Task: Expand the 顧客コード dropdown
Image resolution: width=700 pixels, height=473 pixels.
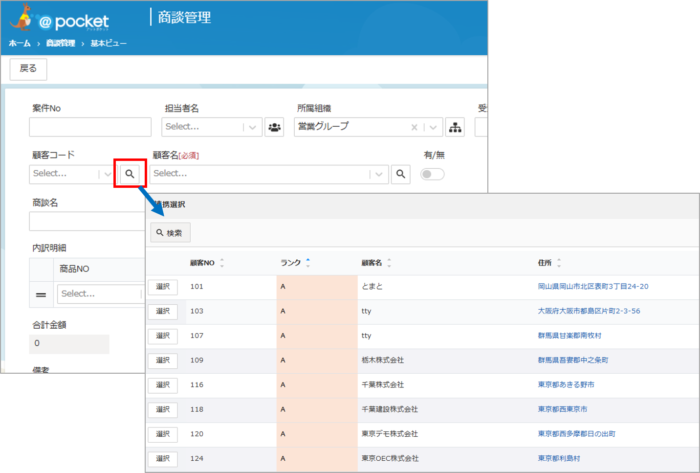Action: (107, 174)
